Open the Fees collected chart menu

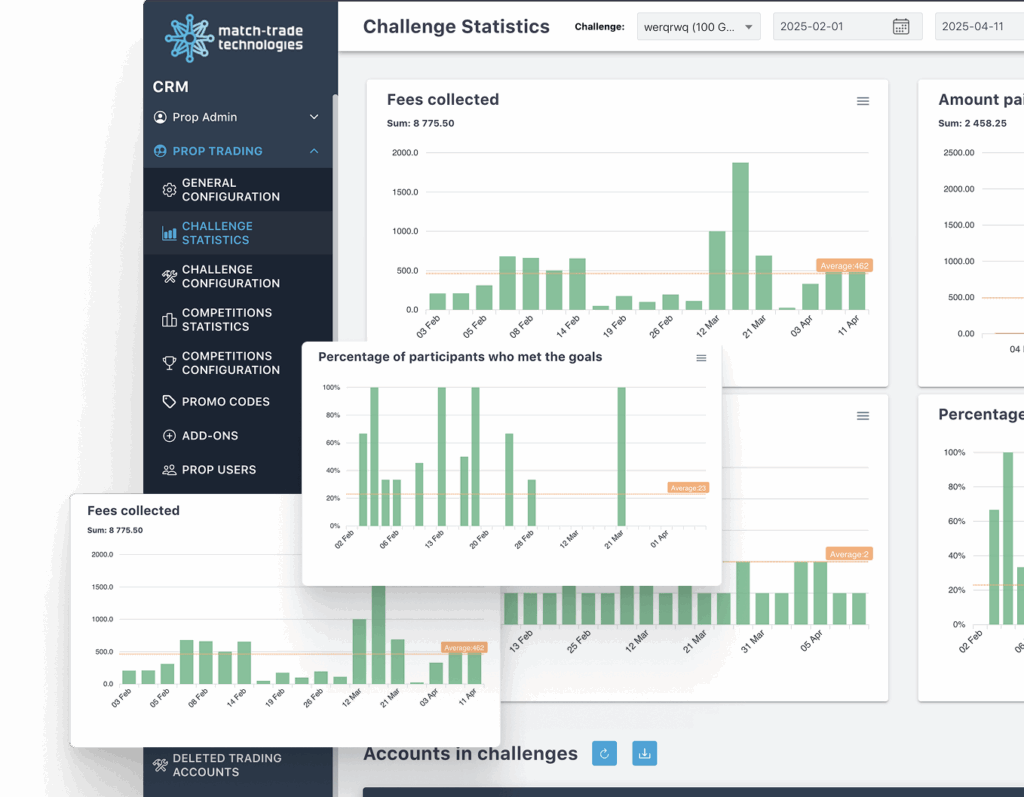(863, 100)
